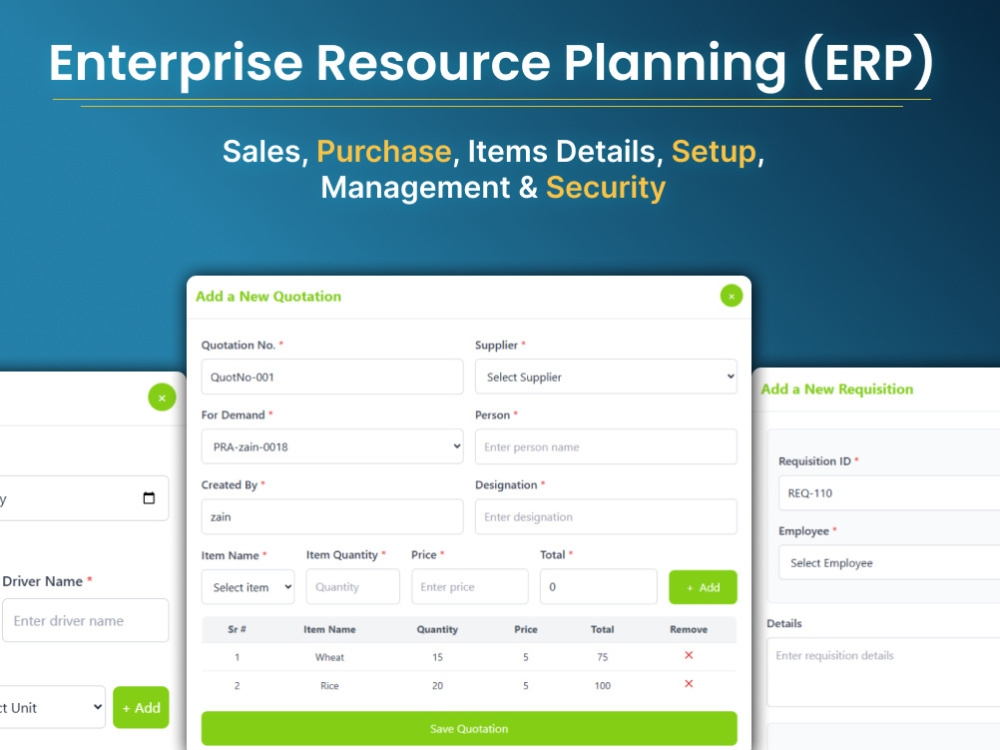Close the left panel with green X
This screenshot has height=750, width=1000.
[162, 397]
